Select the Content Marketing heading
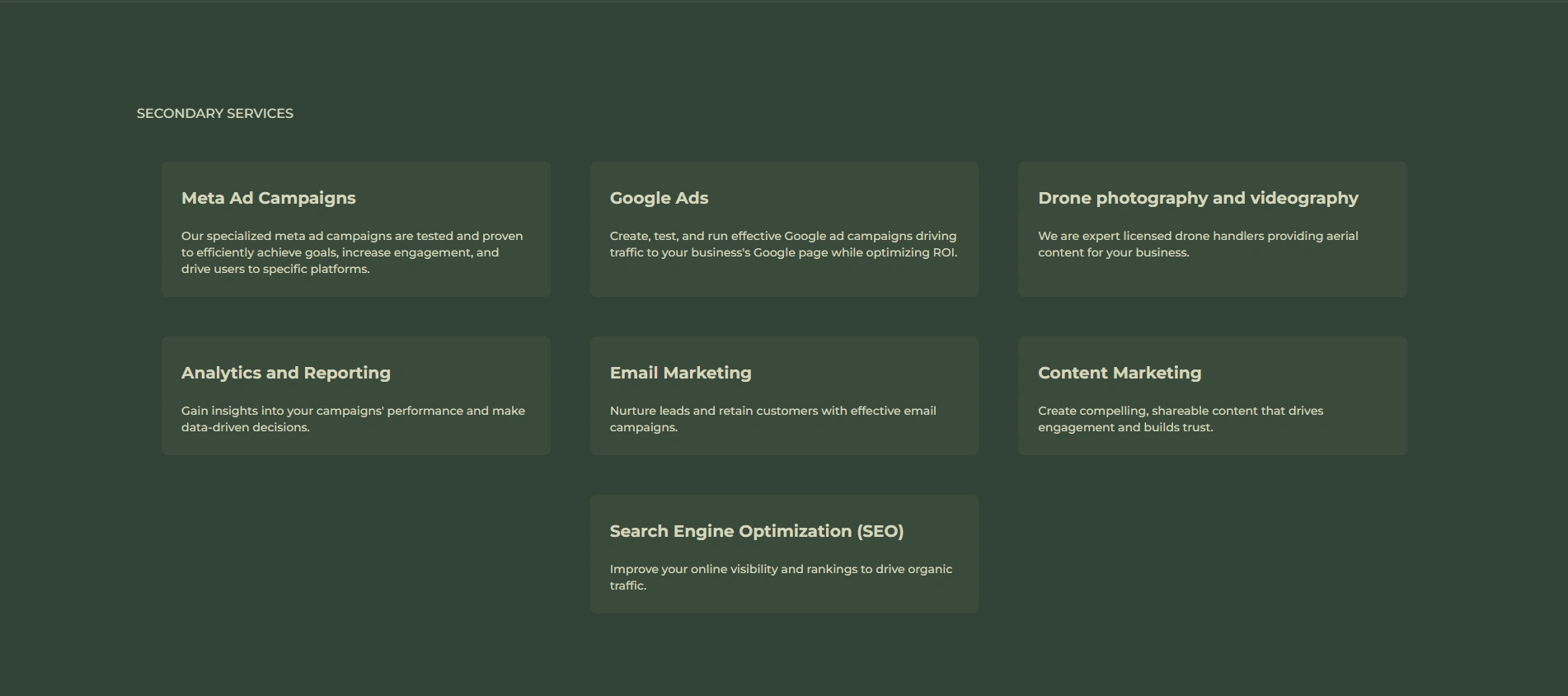Screen dimensions: 1568x696 1120,373
